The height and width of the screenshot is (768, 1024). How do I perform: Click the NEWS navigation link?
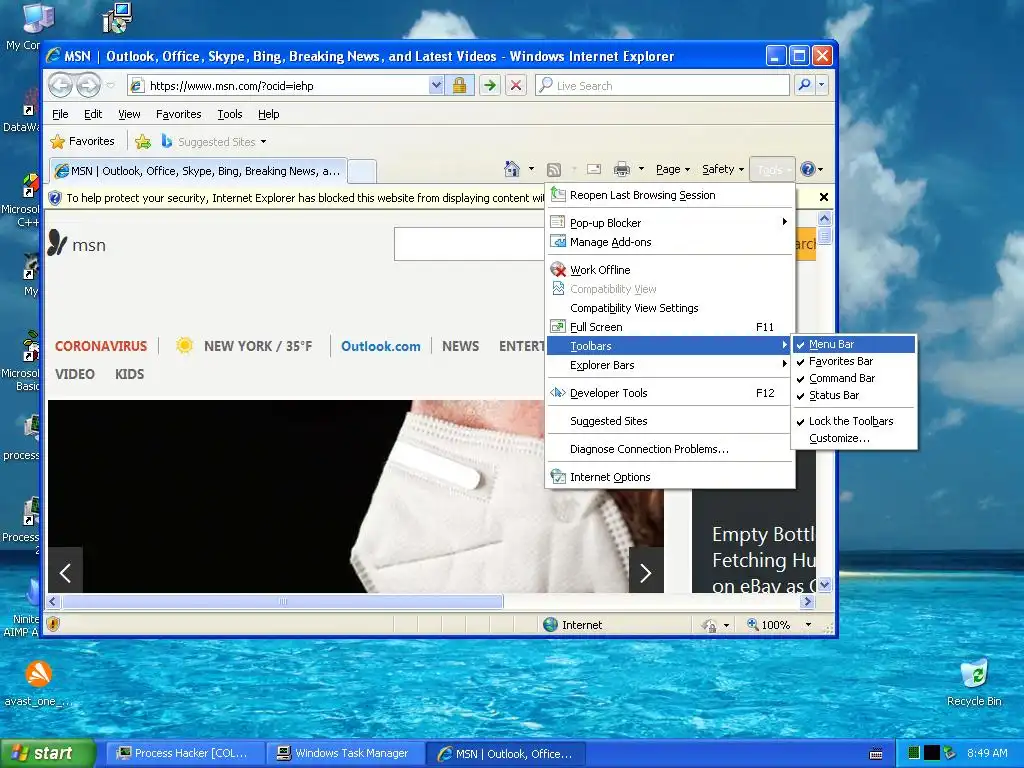[x=460, y=346]
